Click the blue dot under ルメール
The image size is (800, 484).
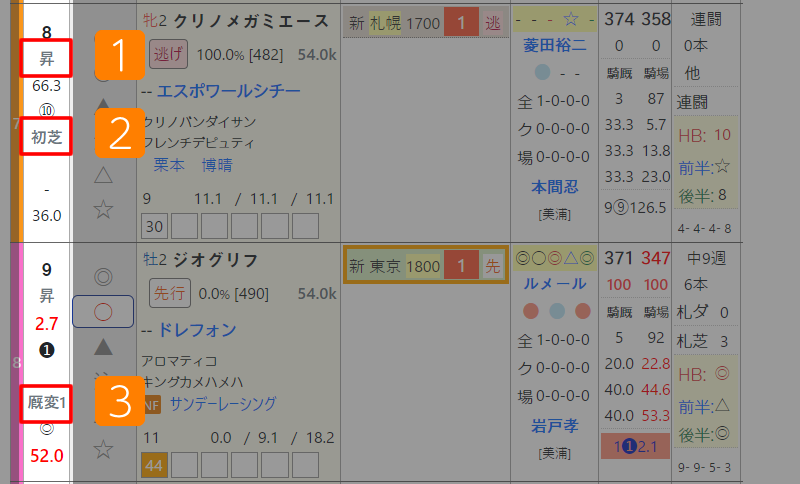[557, 311]
